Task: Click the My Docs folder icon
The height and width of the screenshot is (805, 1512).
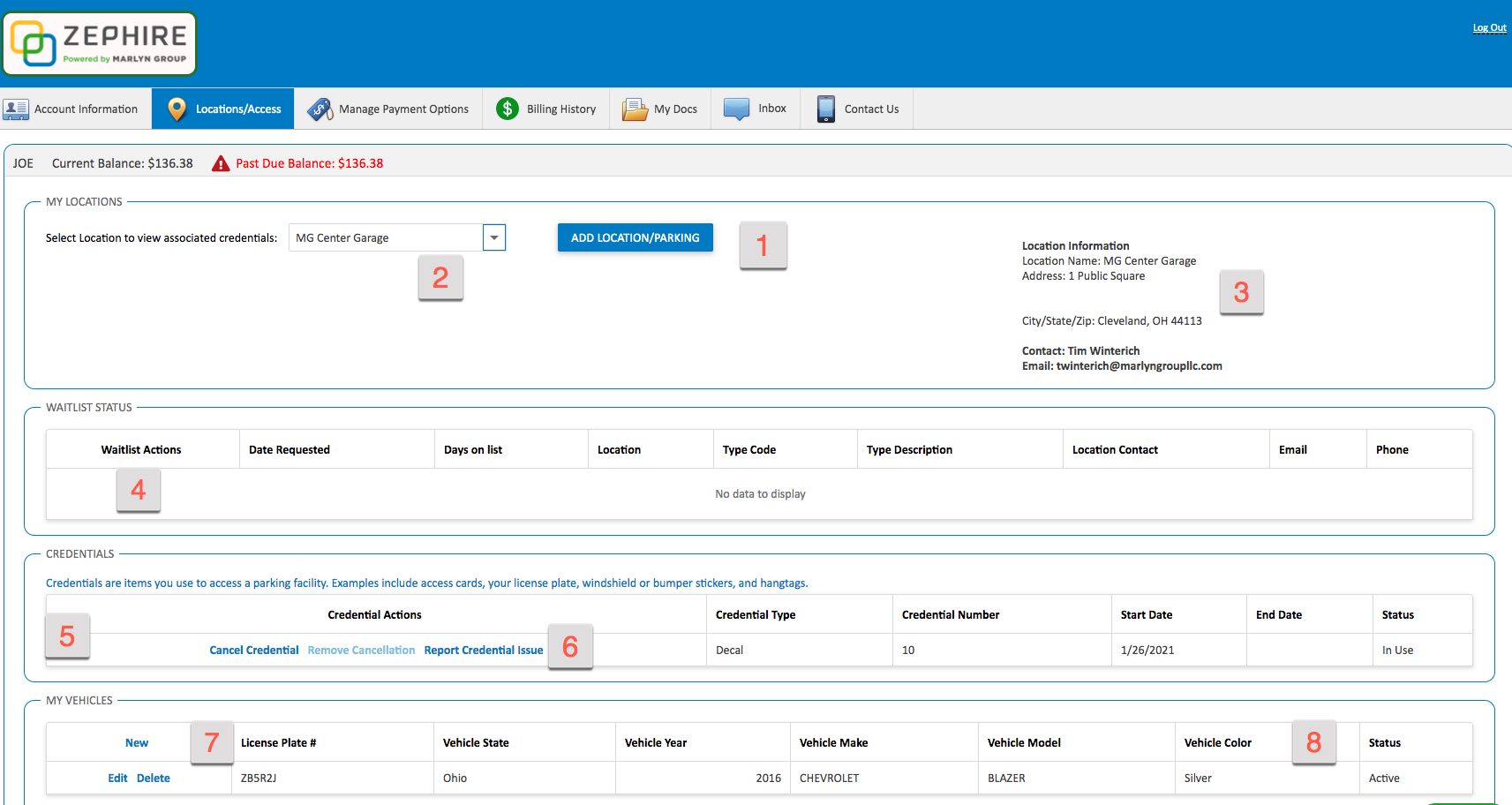Action: click(x=635, y=109)
